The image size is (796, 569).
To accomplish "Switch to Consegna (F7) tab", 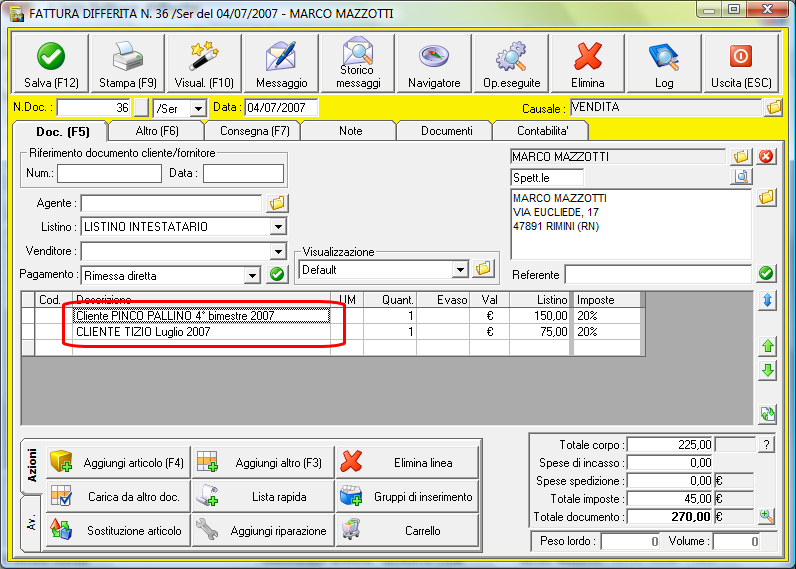I will pyautogui.click(x=254, y=131).
